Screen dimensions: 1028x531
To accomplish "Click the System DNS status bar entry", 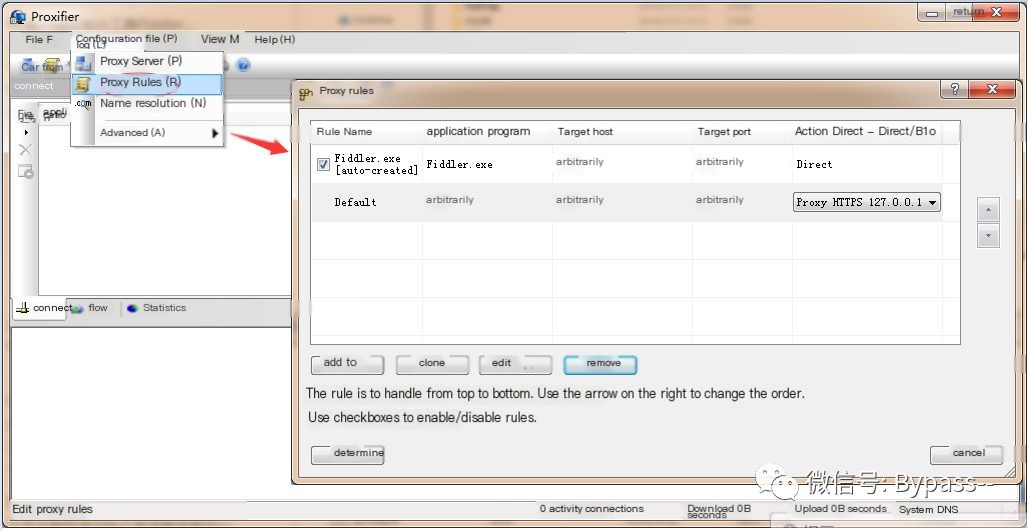I will tap(928, 509).
